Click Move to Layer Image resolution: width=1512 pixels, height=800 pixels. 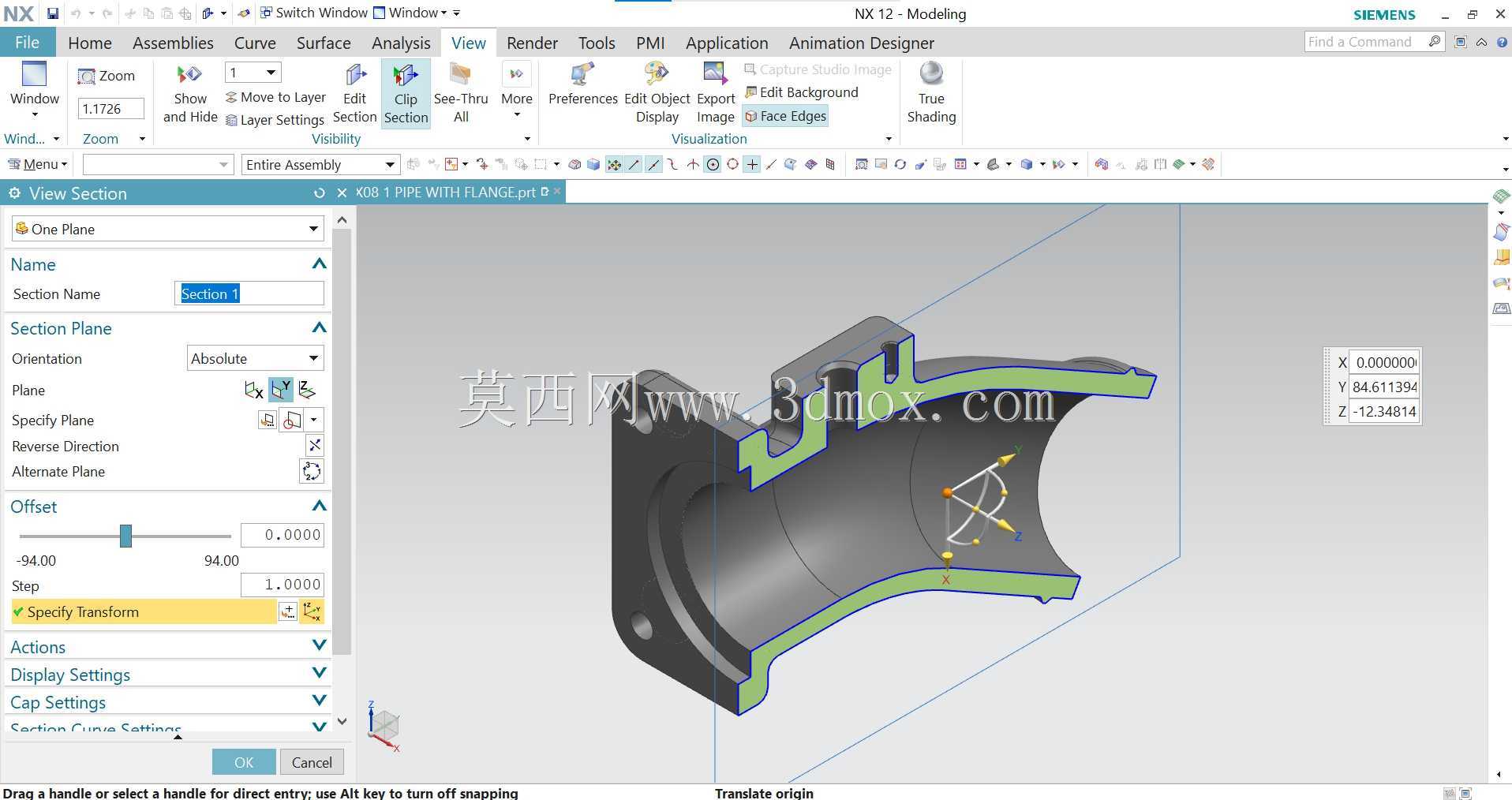[275, 97]
